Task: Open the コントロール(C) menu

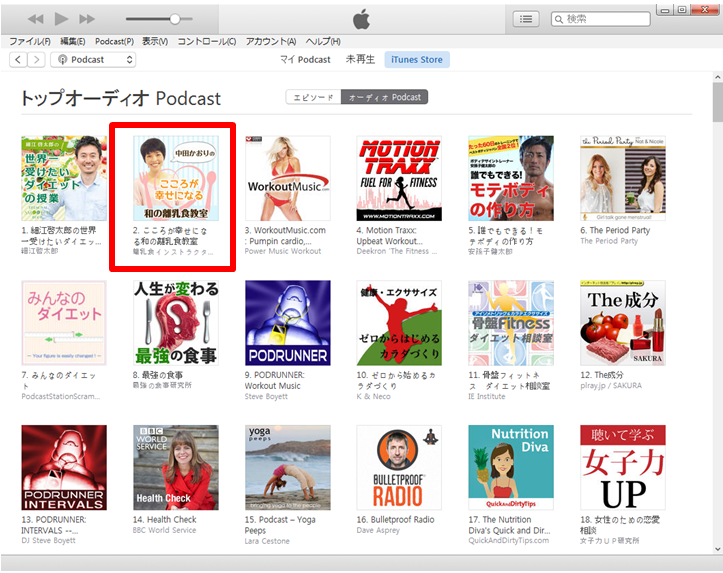Action: click(207, 41)
